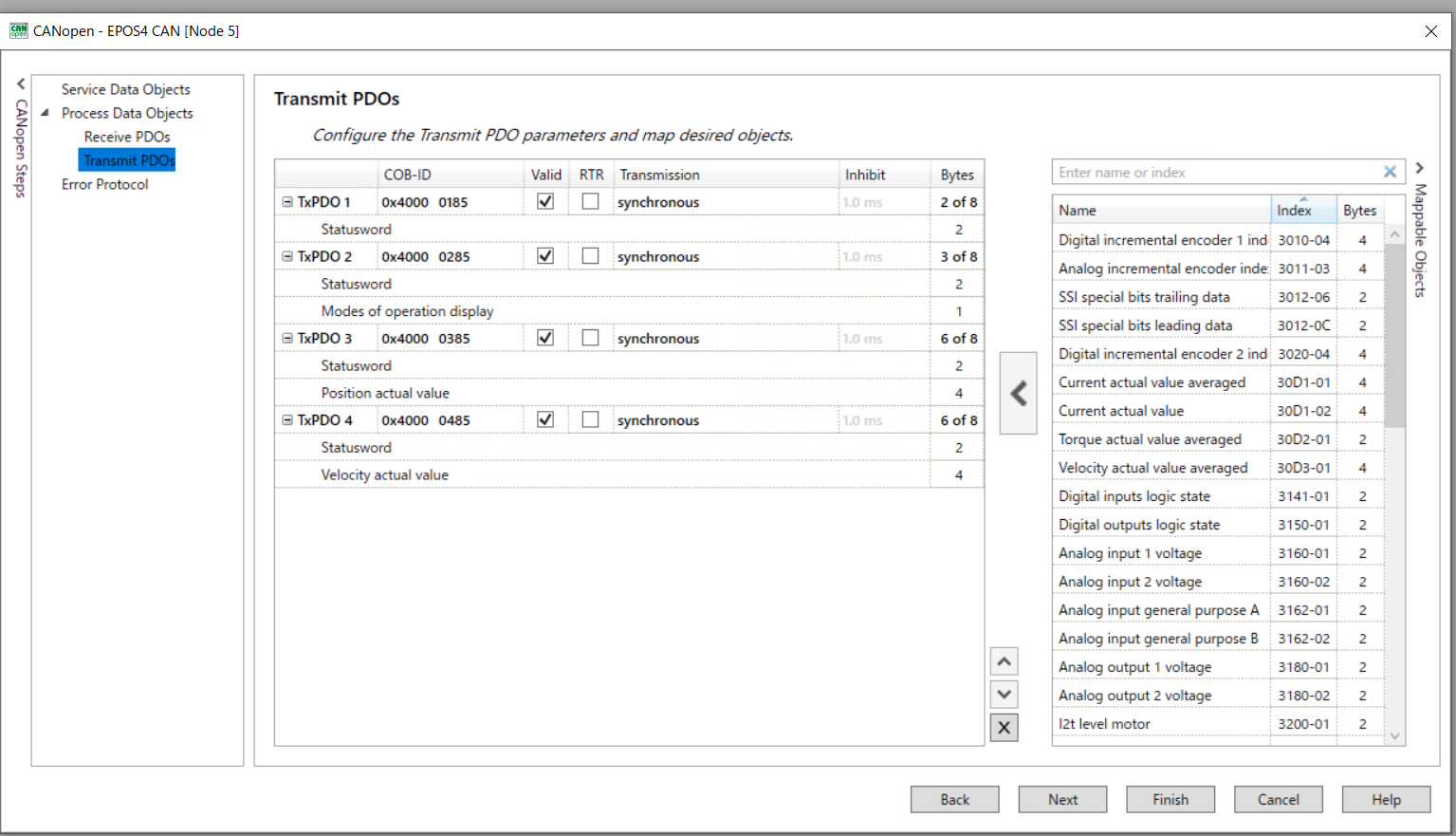Sort mappable objects by Index column
The image size is (1456, 836).
click(1303, 210)
